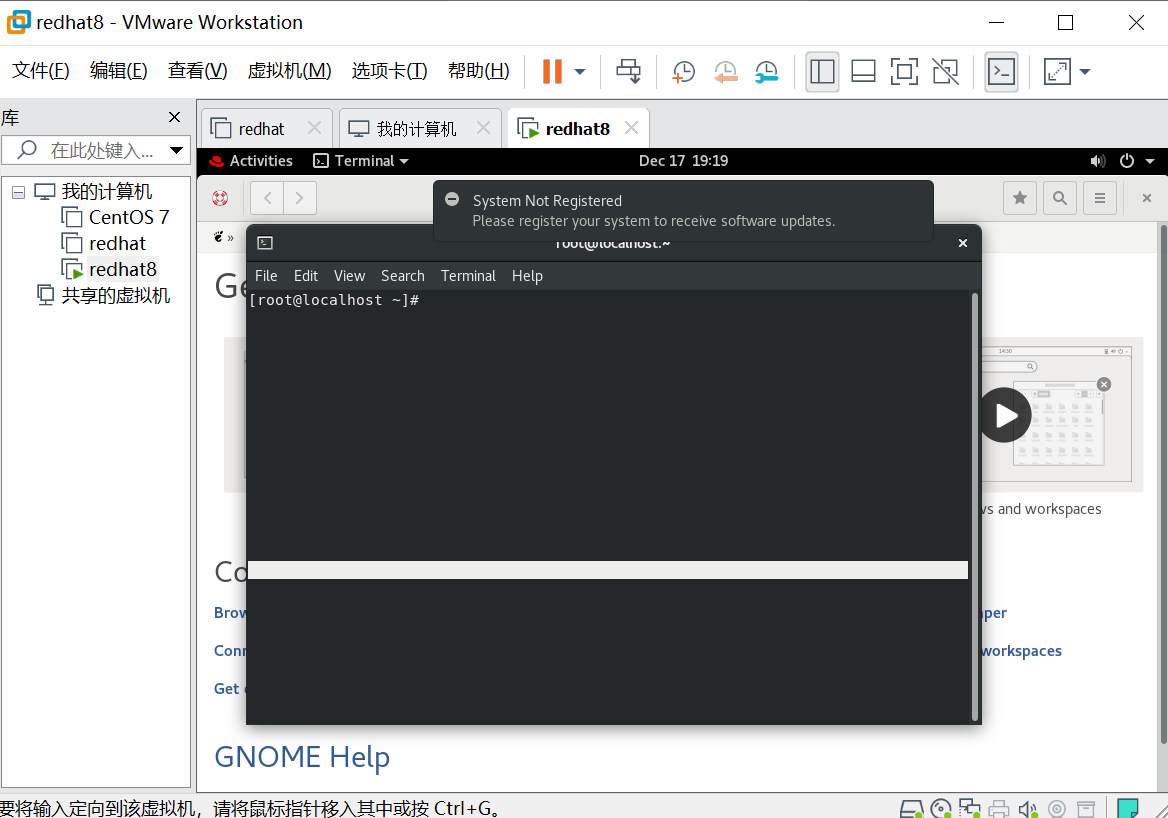Enter full screen mode

904,72
